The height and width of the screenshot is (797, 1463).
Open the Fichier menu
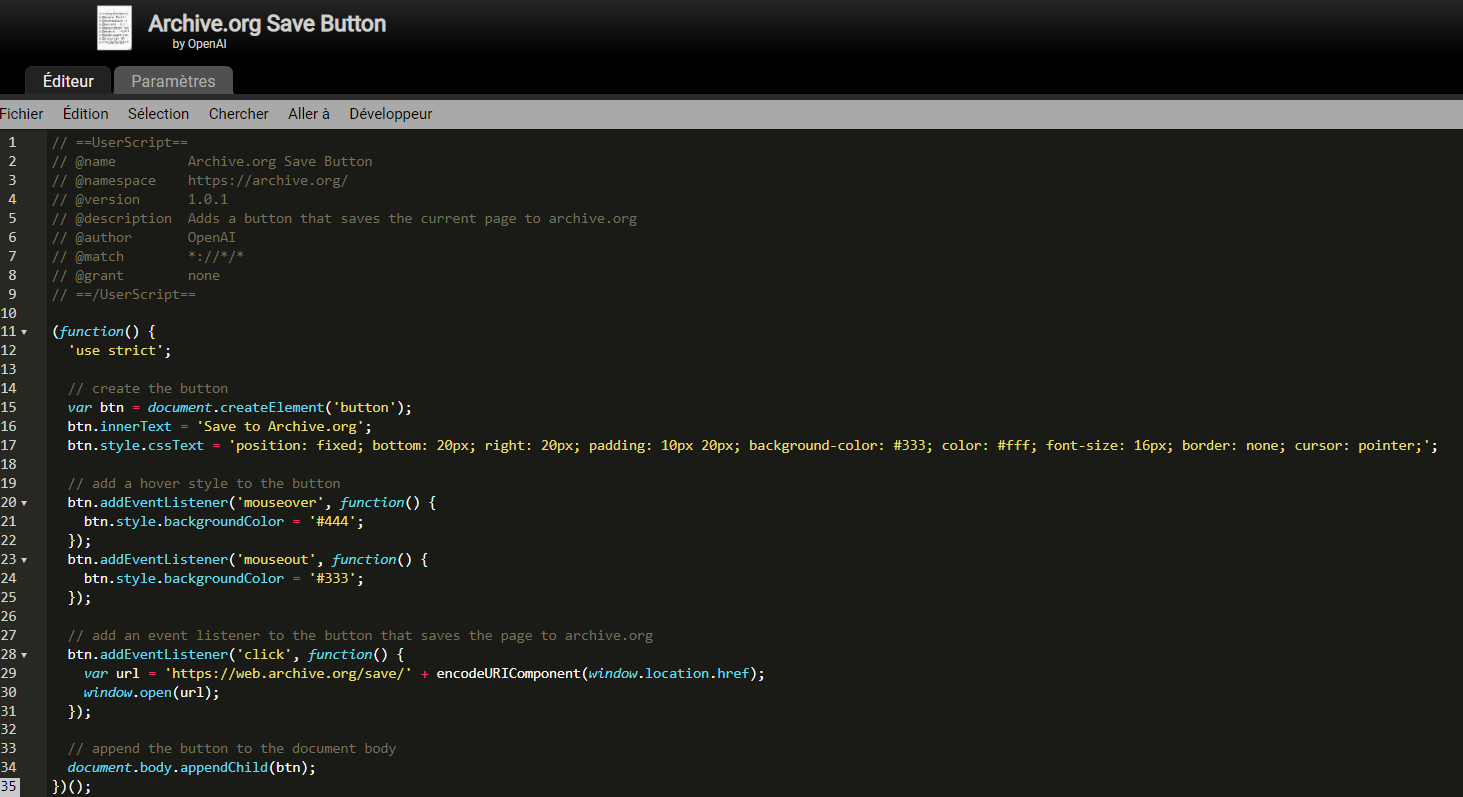(x=21, y=114)
